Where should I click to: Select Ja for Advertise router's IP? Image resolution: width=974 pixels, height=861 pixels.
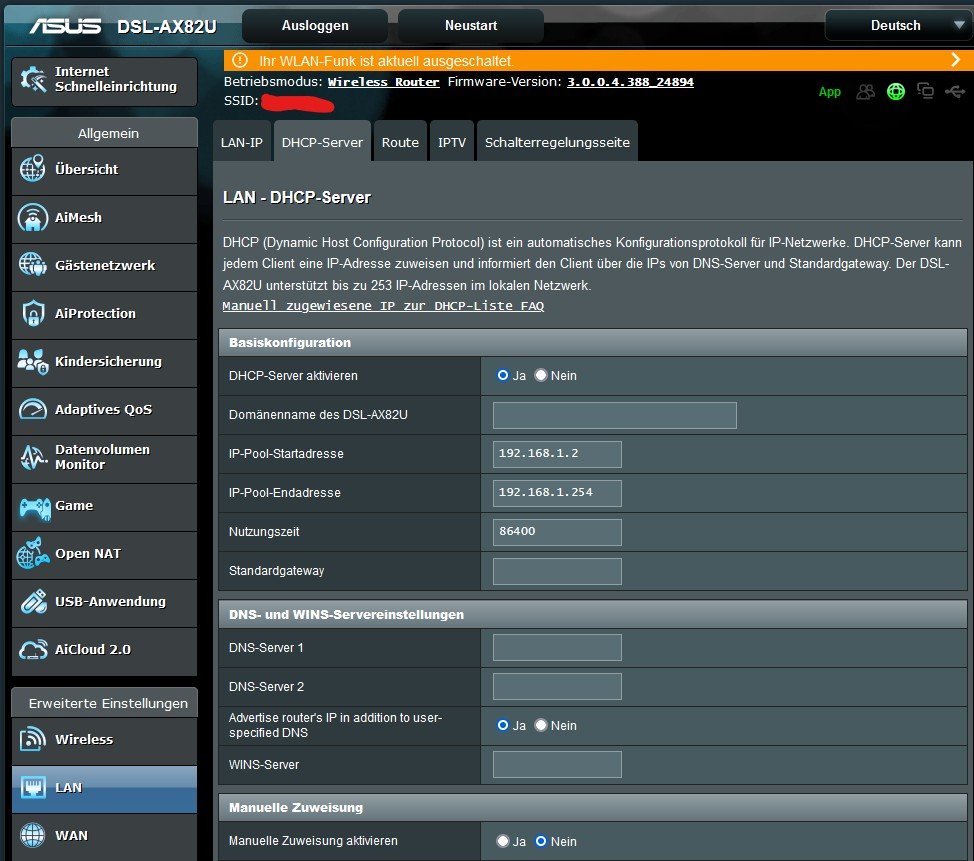[503, 725]
